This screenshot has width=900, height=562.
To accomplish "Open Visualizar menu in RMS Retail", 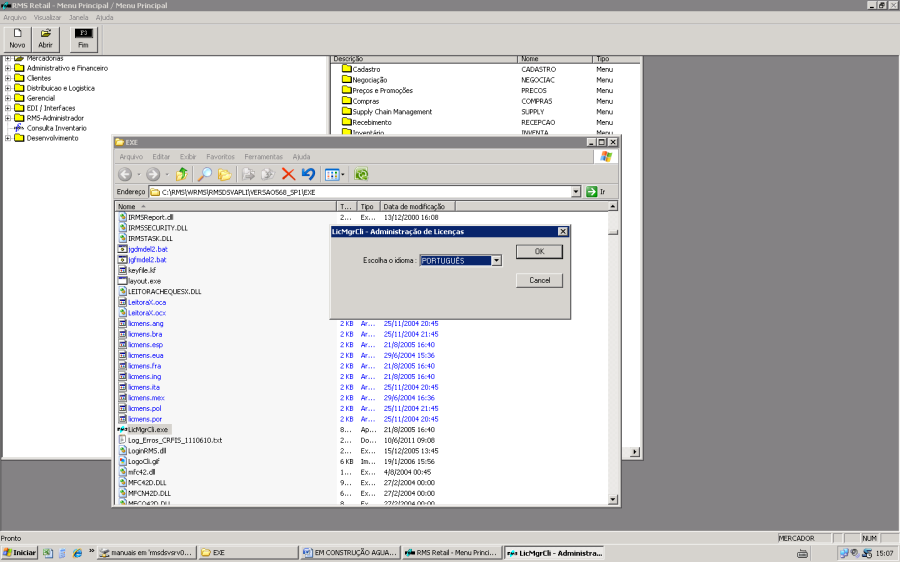I will pos(47,18).
